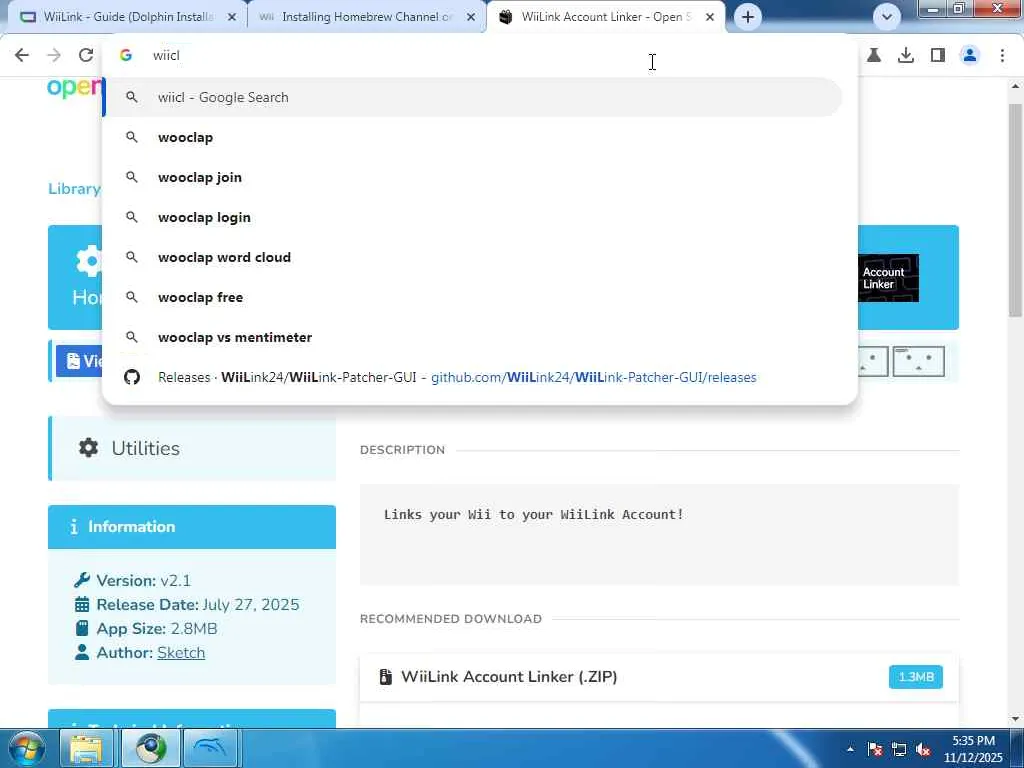Open File Explorer from the taskbar
1024x768 pixels.
point(87,748)
